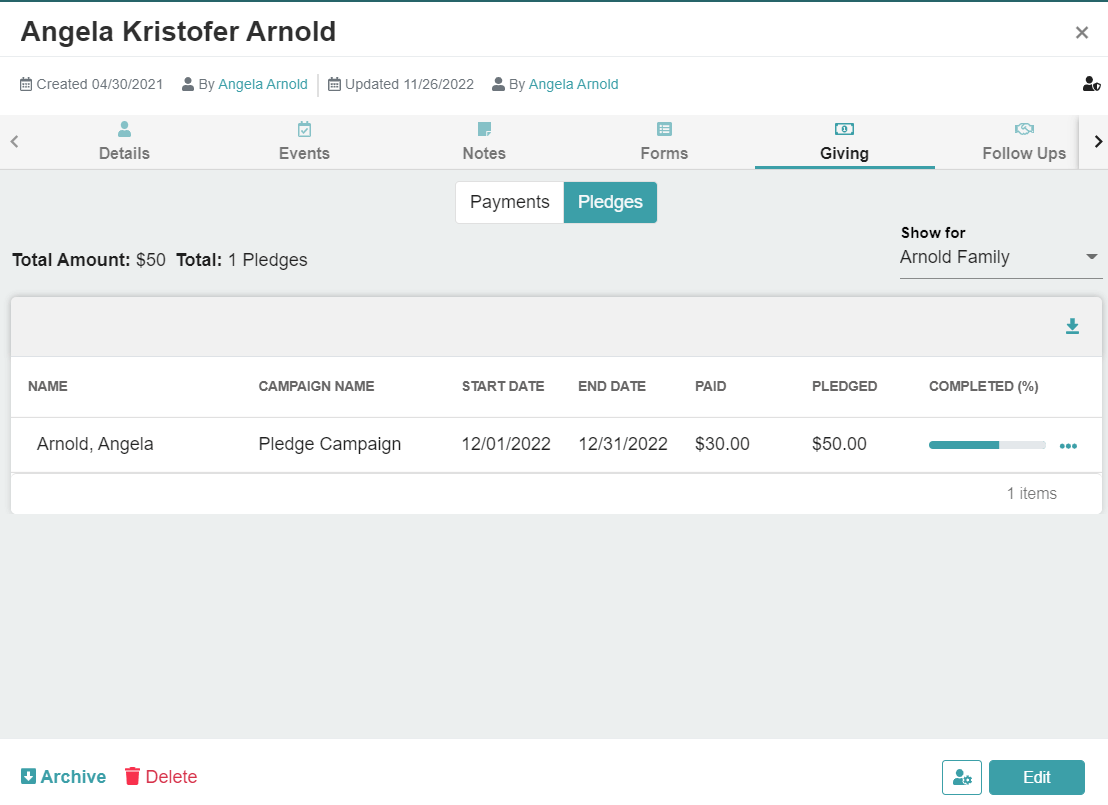Open the Details tab
The width and height of the screenshot is (1108, 805).
tap(124, 142)
